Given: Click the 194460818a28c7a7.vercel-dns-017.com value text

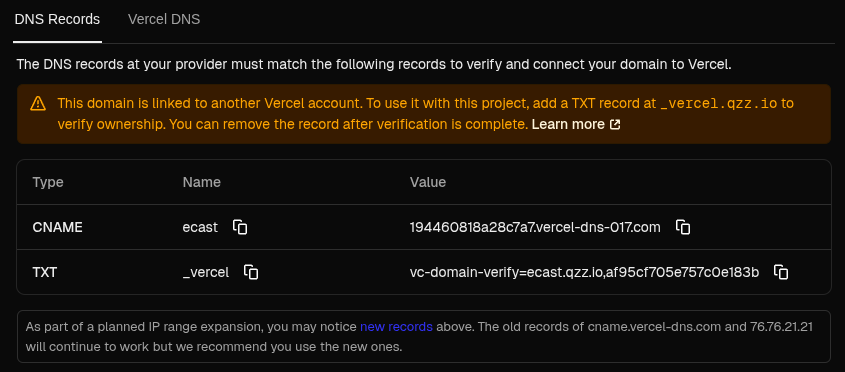Looking at the screenshot, I should tap(535, 228).
